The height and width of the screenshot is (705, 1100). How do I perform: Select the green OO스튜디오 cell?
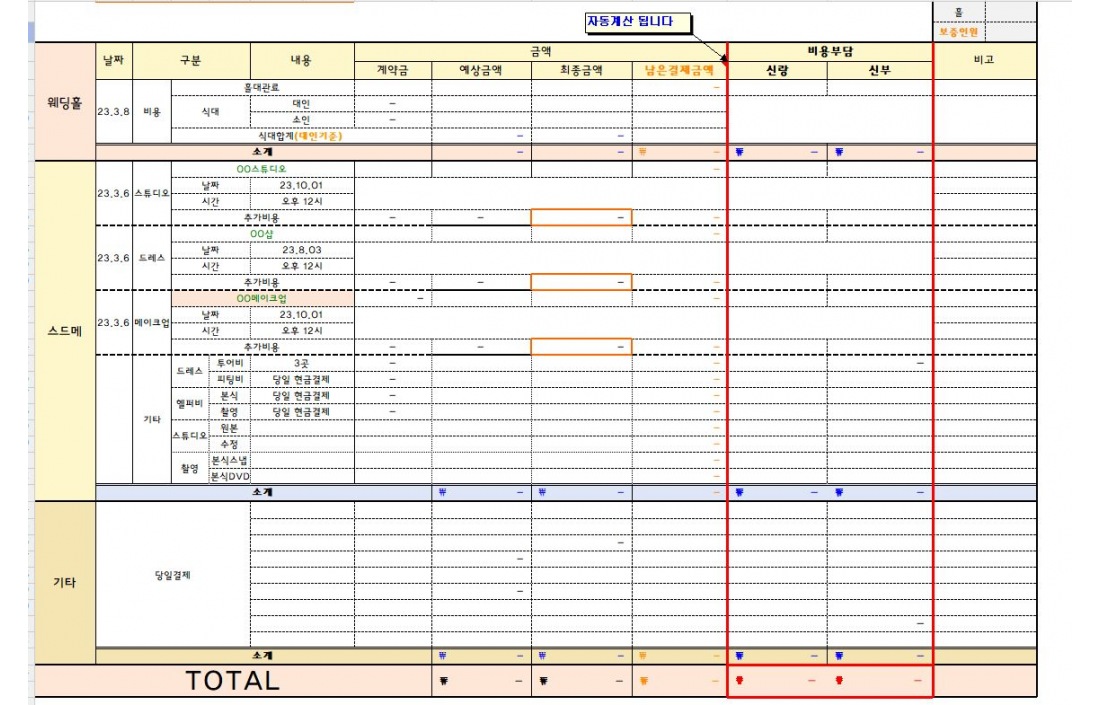pos(262,169)
